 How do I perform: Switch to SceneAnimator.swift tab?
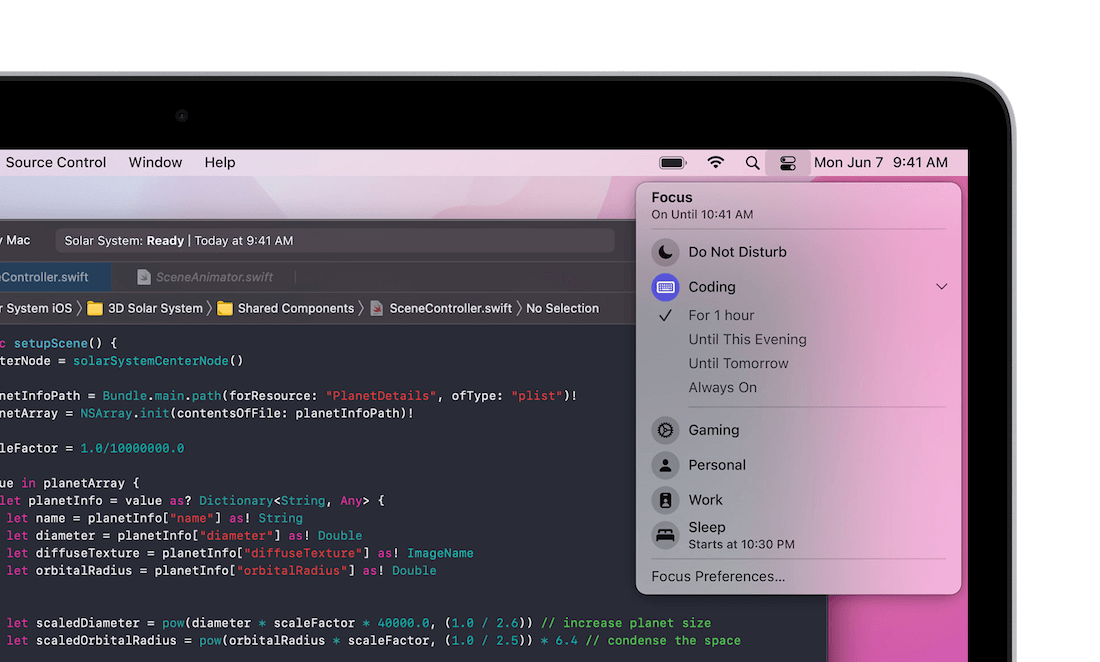214,277
